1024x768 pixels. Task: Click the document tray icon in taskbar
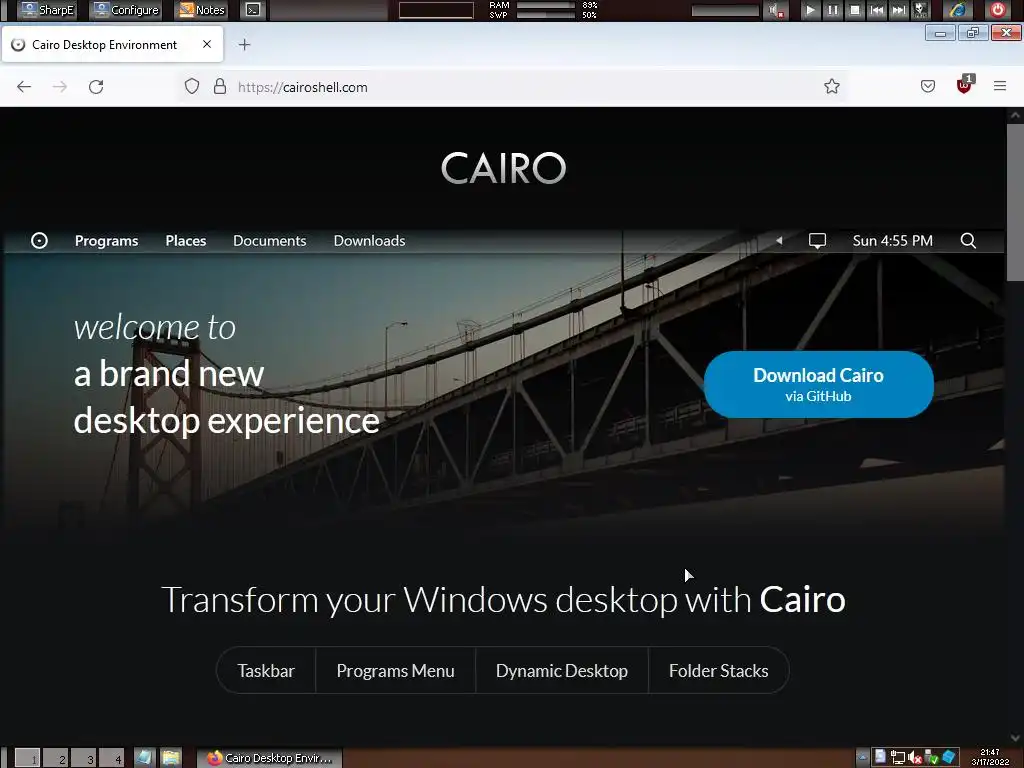pos(880,757)
